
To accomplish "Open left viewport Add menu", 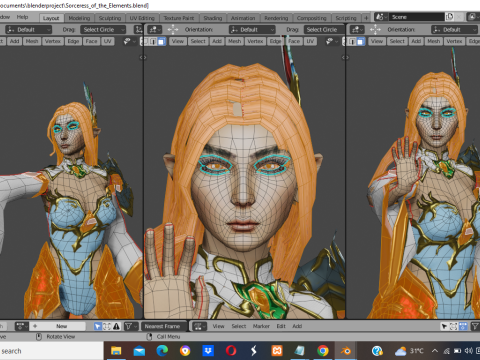I will point(14,41).
